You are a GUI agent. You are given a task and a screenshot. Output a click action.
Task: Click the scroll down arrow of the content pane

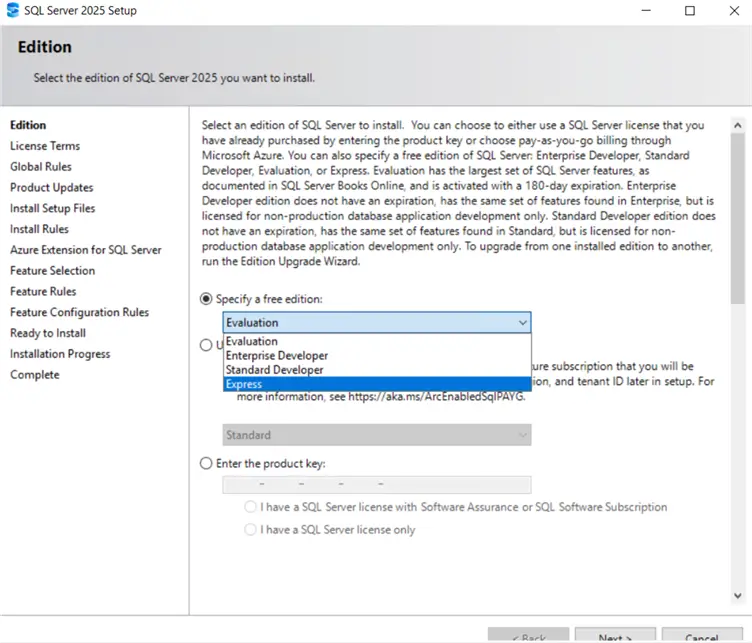click(x=738, y=596)
